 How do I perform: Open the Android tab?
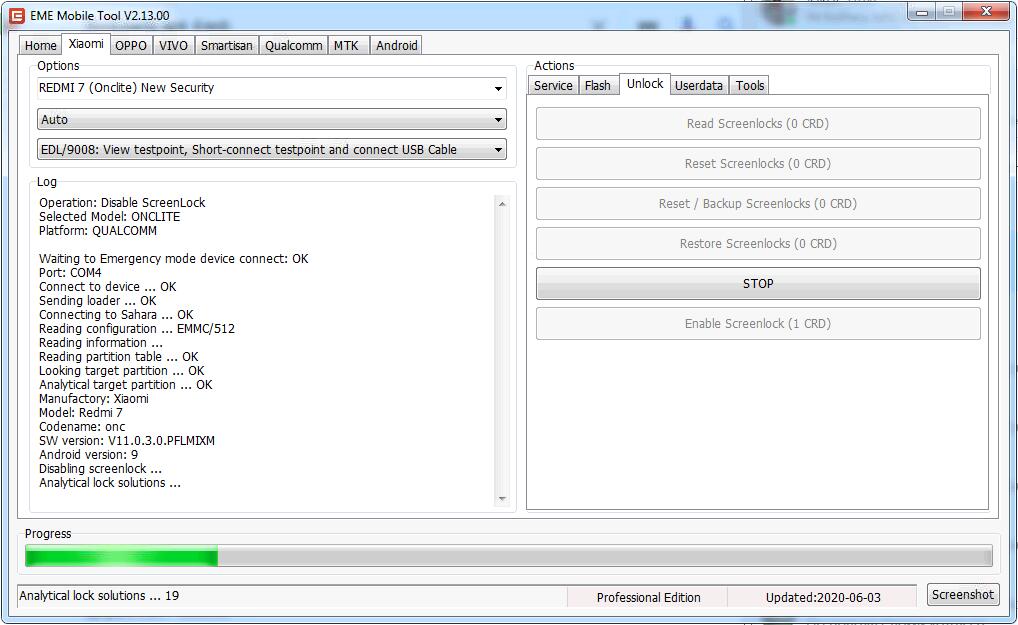(x=397, y=45)
